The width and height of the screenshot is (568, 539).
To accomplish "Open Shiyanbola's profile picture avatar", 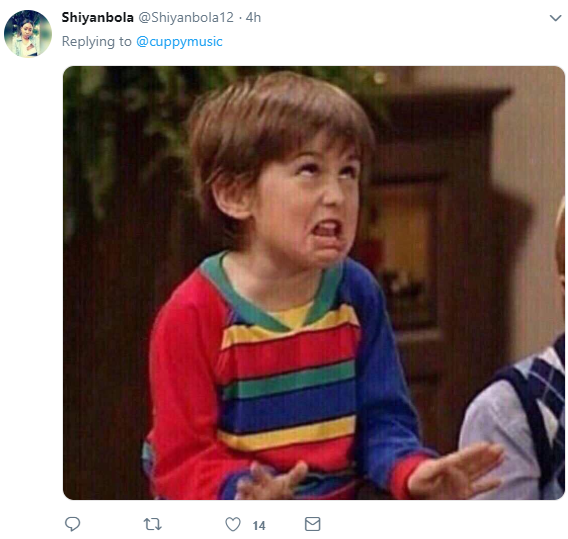I will (x=28, y=34).
